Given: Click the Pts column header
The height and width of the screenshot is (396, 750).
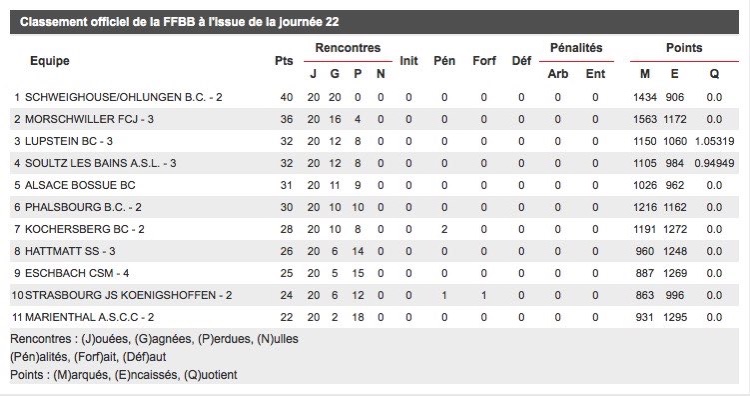Looking at the screenshot, I should [284, 61].
